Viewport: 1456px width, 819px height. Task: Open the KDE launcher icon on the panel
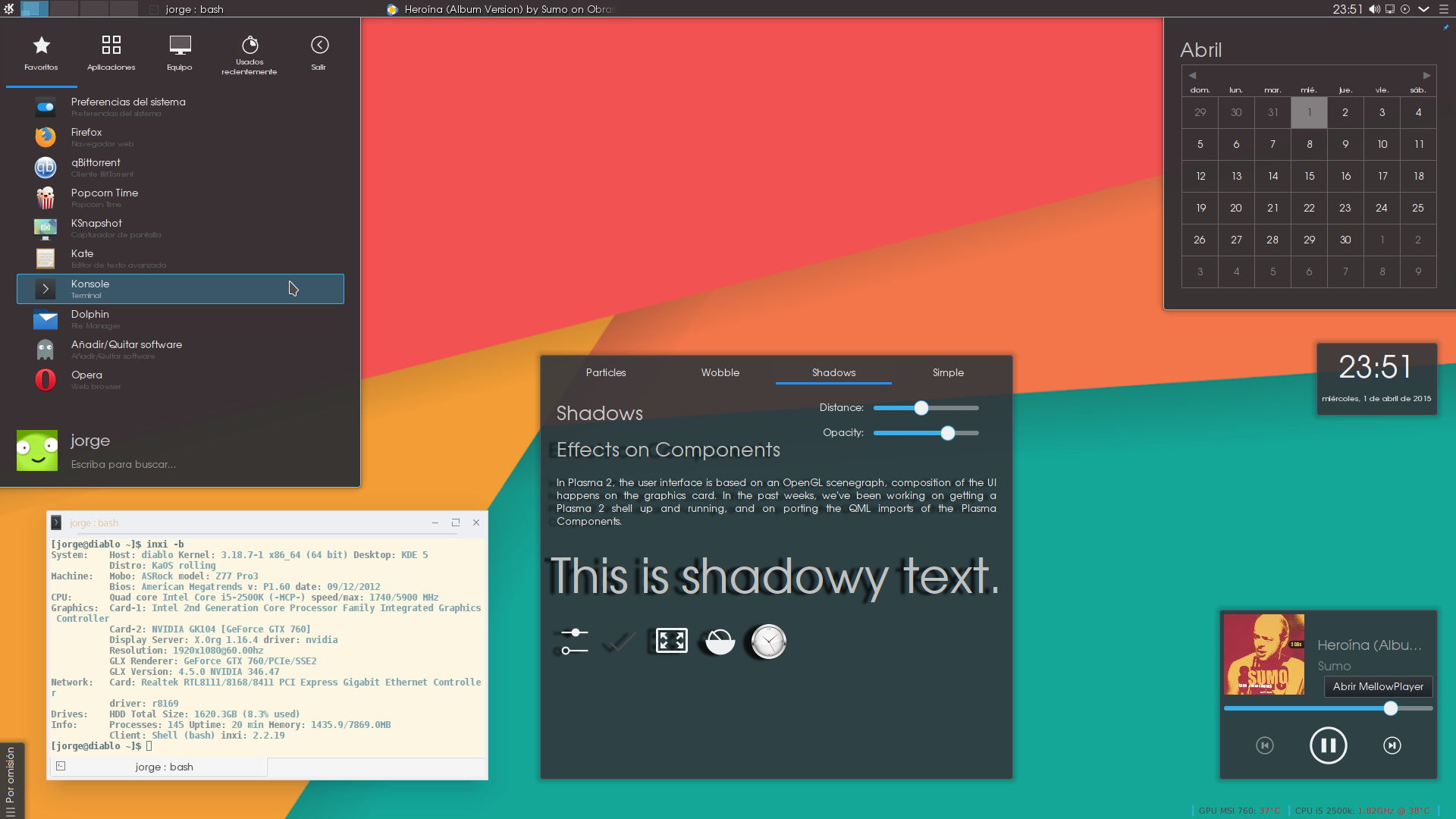tap(9, 9)
